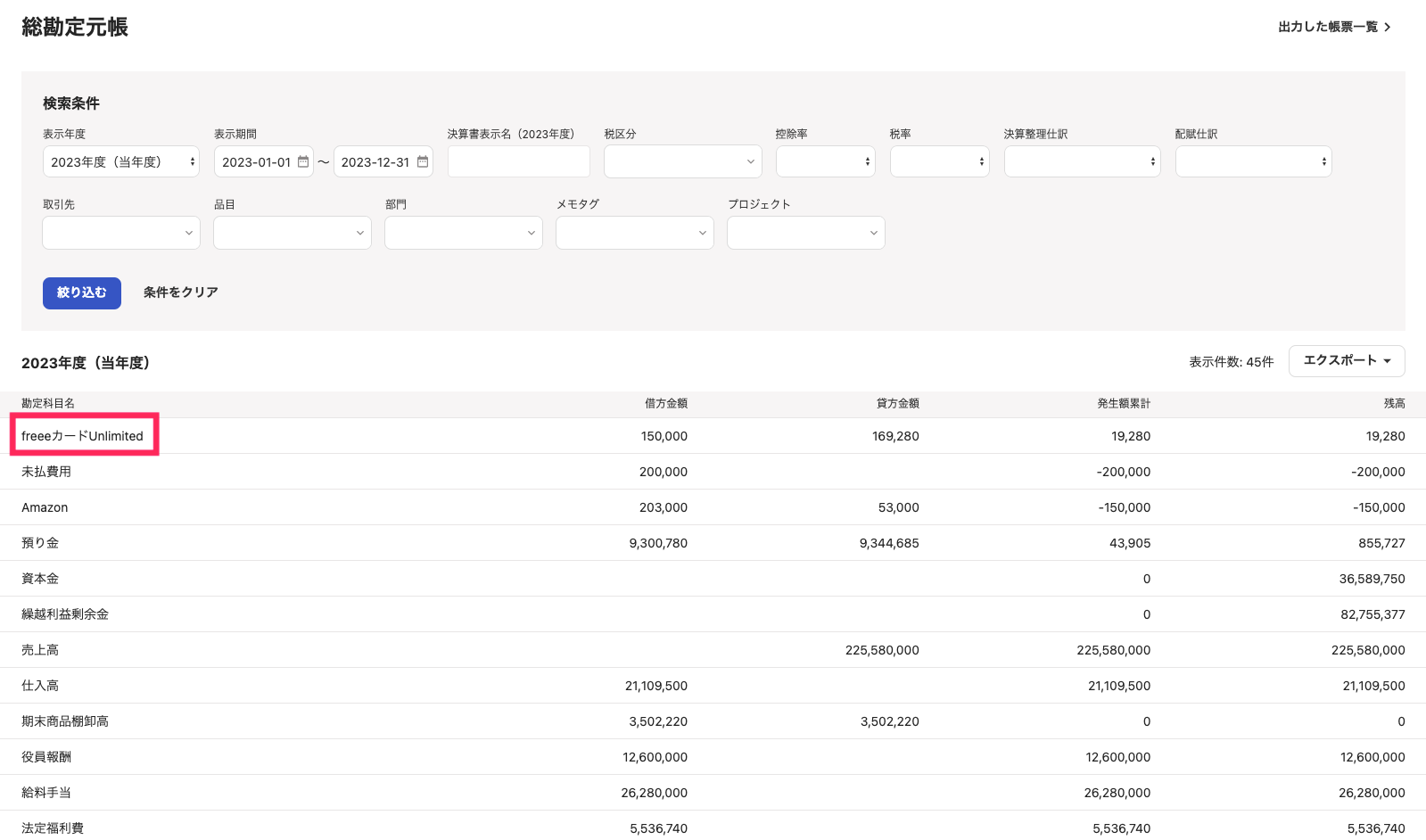Image resolution: width=1426 pixels, height=840 pixels.
Task: Click the arrow beside 出力した帳票一覧
Action: coord(1387,28)
